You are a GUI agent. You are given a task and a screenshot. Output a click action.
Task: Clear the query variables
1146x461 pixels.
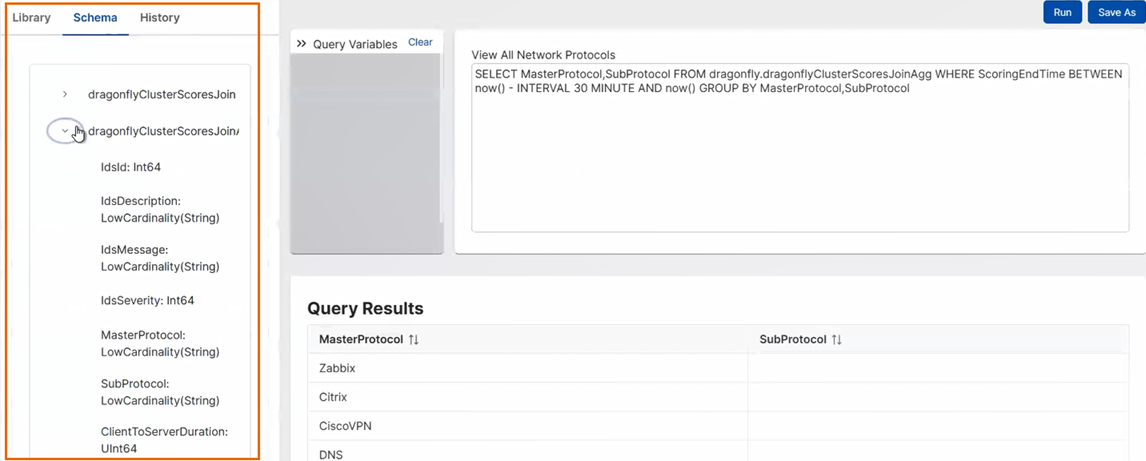coord(420,43)
